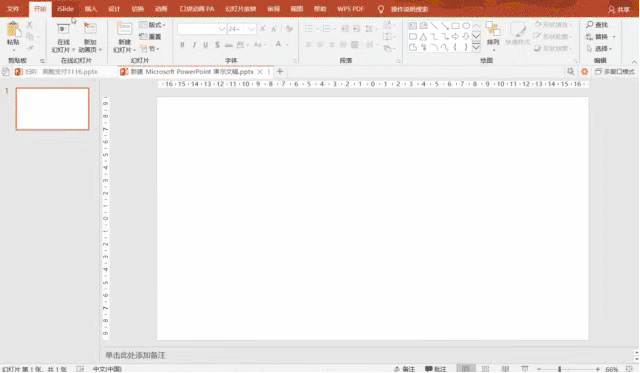
Task: Toggle Multi-window mode (多窗口模式)
Action: (614, 71)
